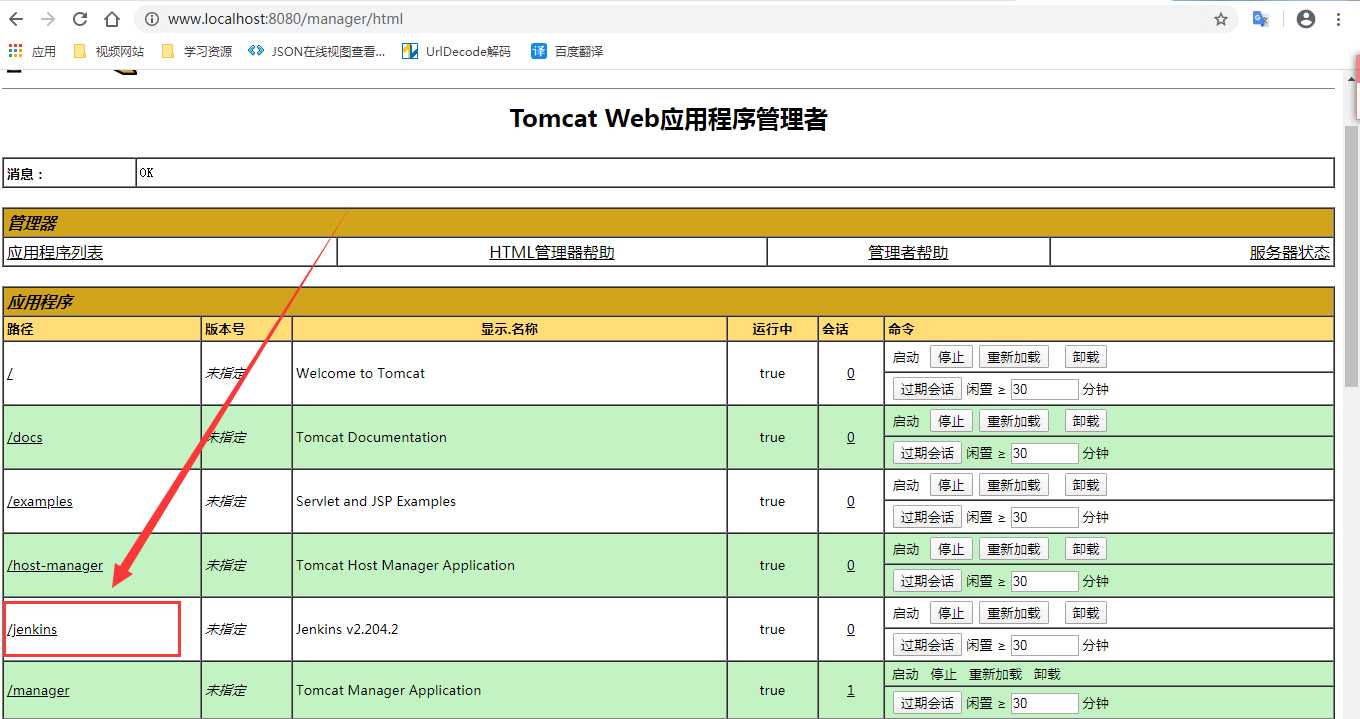Open the 管理者帮助 link

pyautogui.click(x=908, y=252)
